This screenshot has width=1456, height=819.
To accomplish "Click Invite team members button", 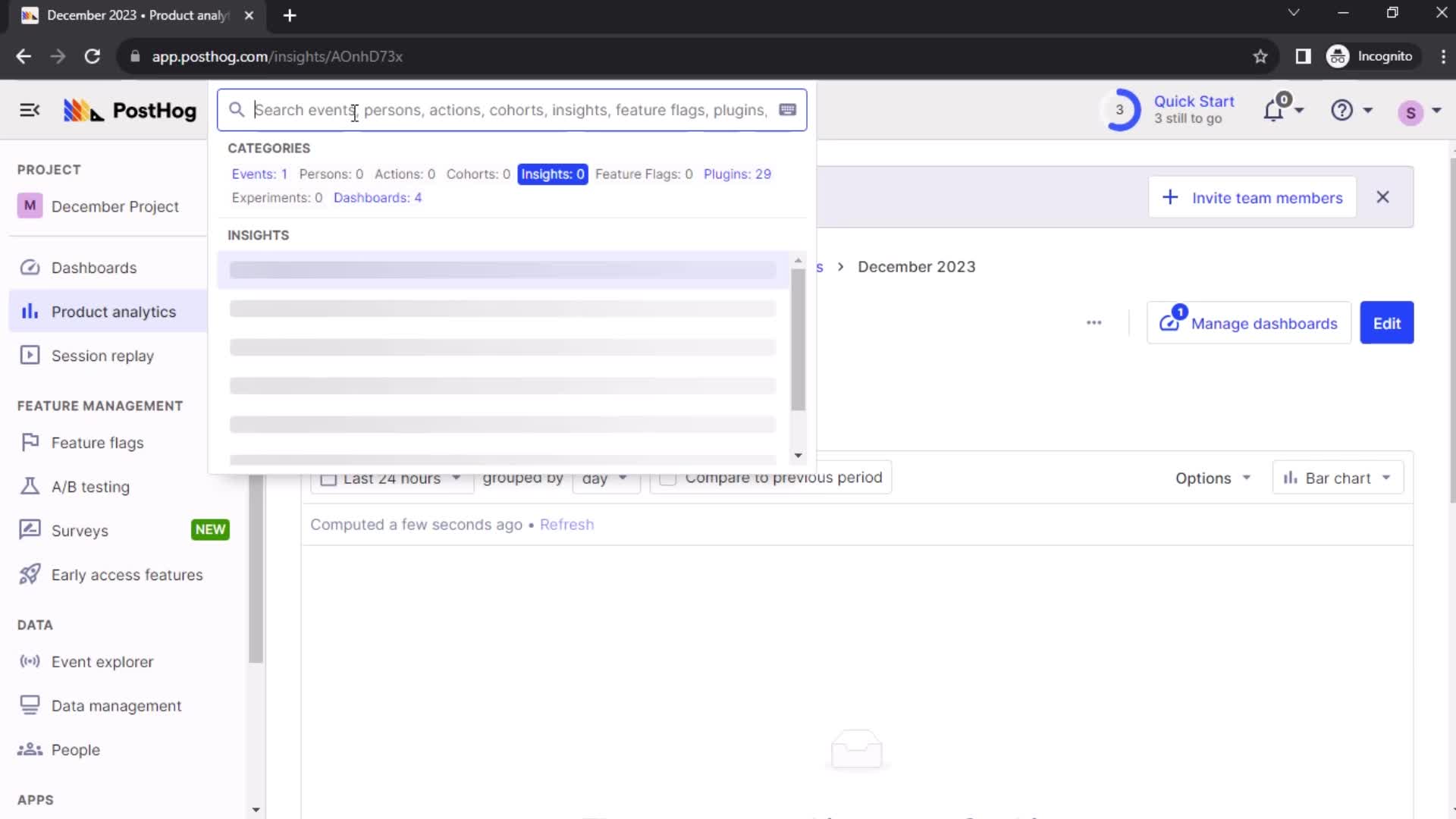I will click(x=1252, y=197).
